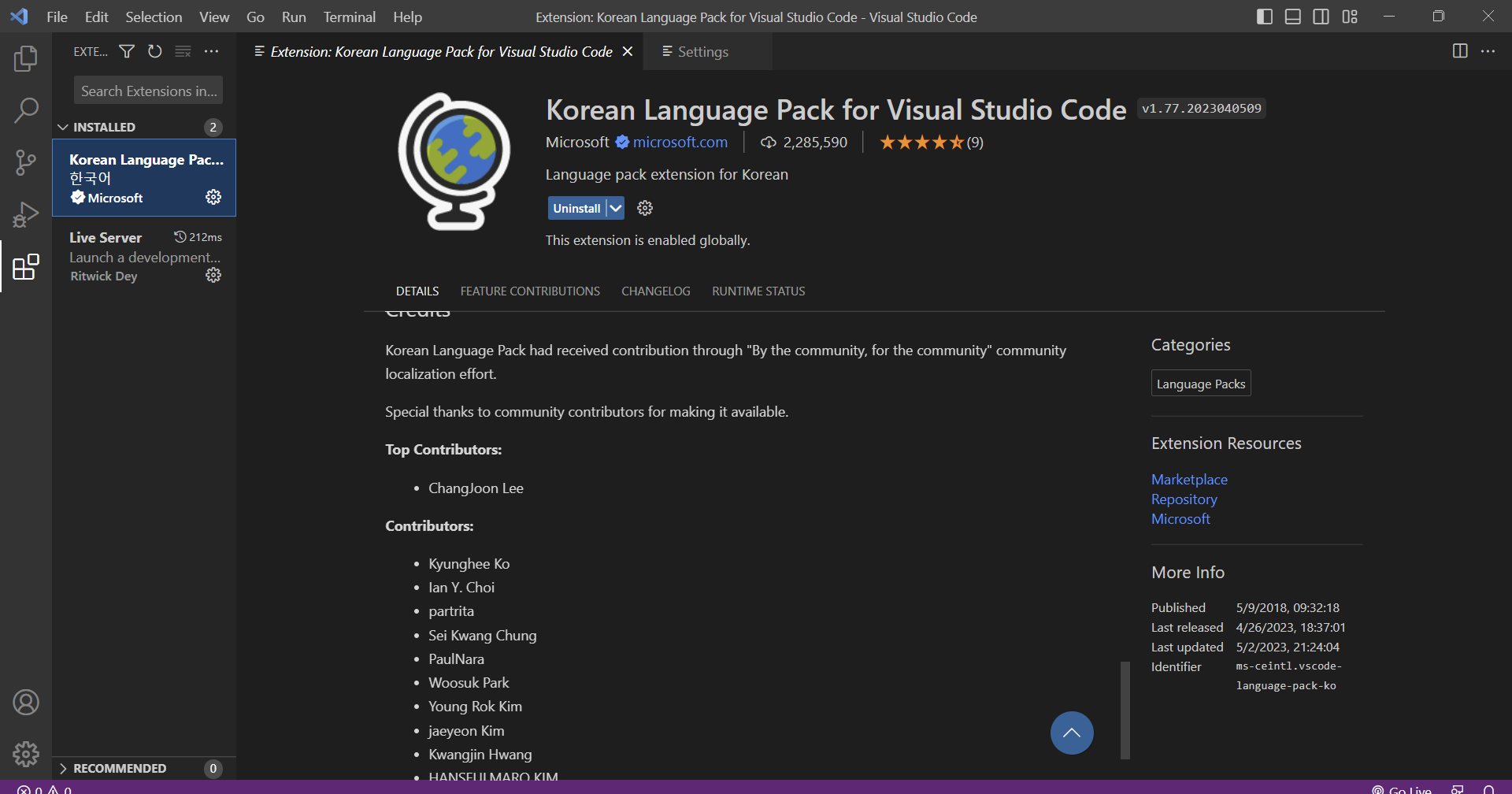Screen dimensions: 1512x794
Task: Open the Manage gear in activity bar
Action: [26, 754]
